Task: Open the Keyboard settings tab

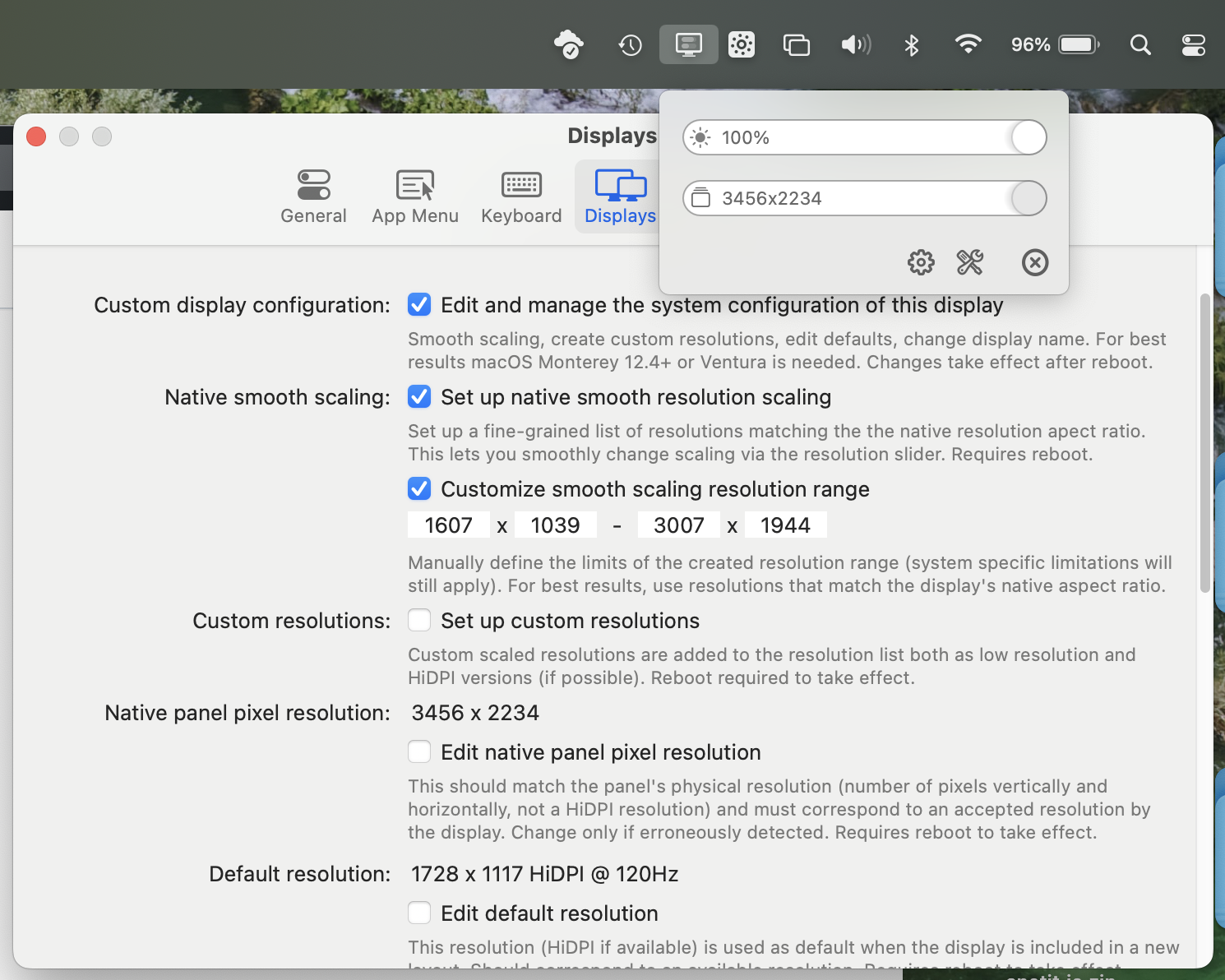Action: (521, 196)
